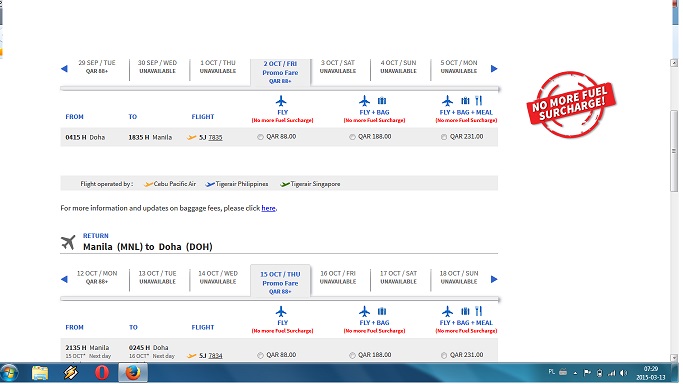Go to previous return dates arrow
Screen dimensions: 683x384
64,279
